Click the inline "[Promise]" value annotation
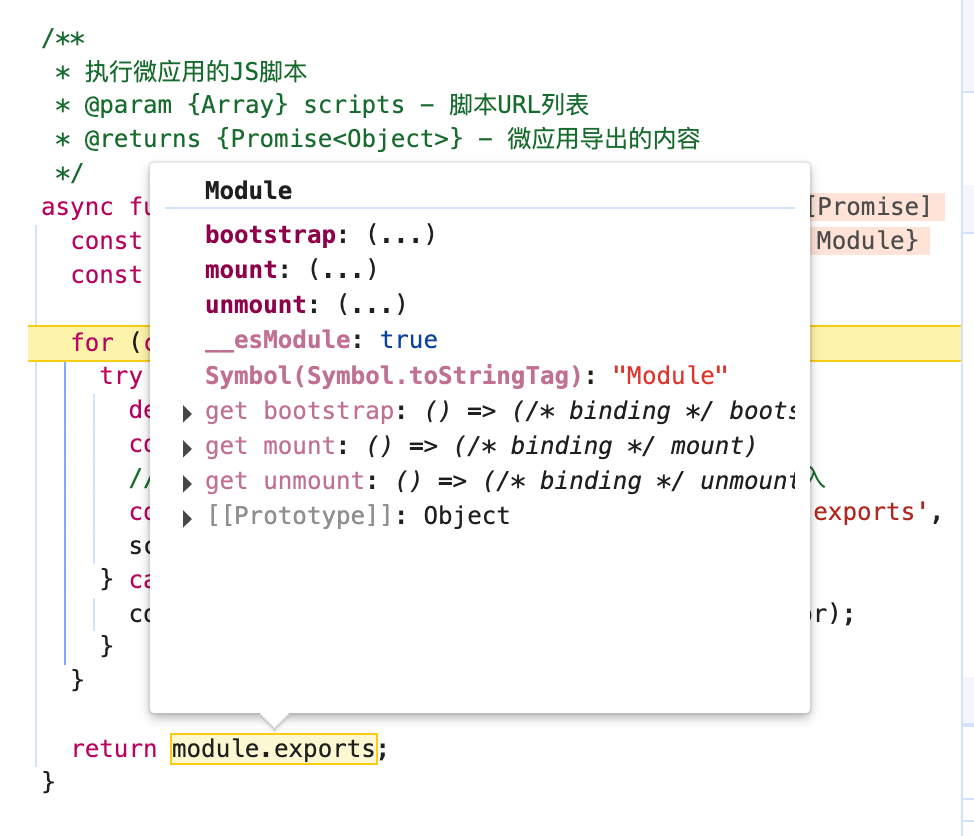Screen dimensions: 974x836 point(875,207)
